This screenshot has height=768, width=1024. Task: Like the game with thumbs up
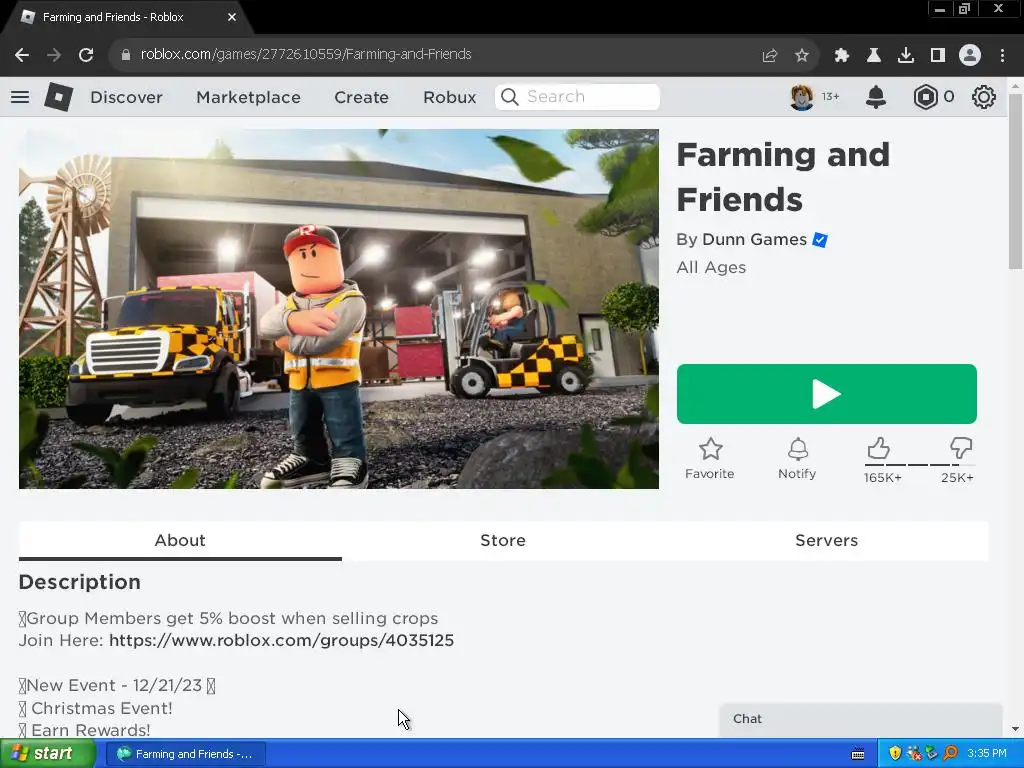(x=878, y=449)
